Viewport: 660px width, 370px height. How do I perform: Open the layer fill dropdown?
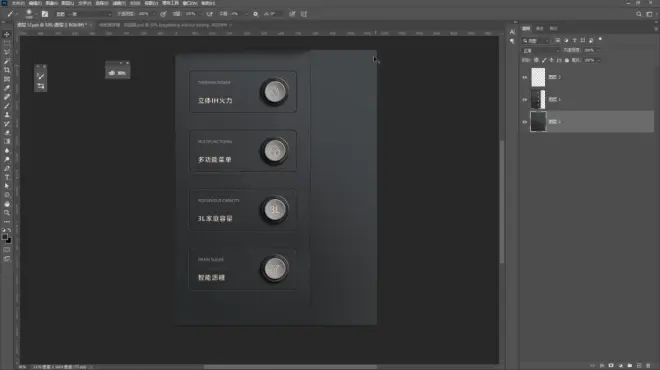point(599,60)
